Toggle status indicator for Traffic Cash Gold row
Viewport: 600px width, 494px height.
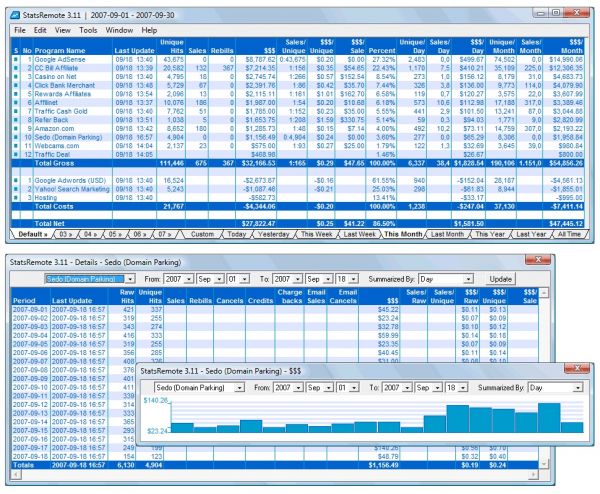(x=16, y=111)
